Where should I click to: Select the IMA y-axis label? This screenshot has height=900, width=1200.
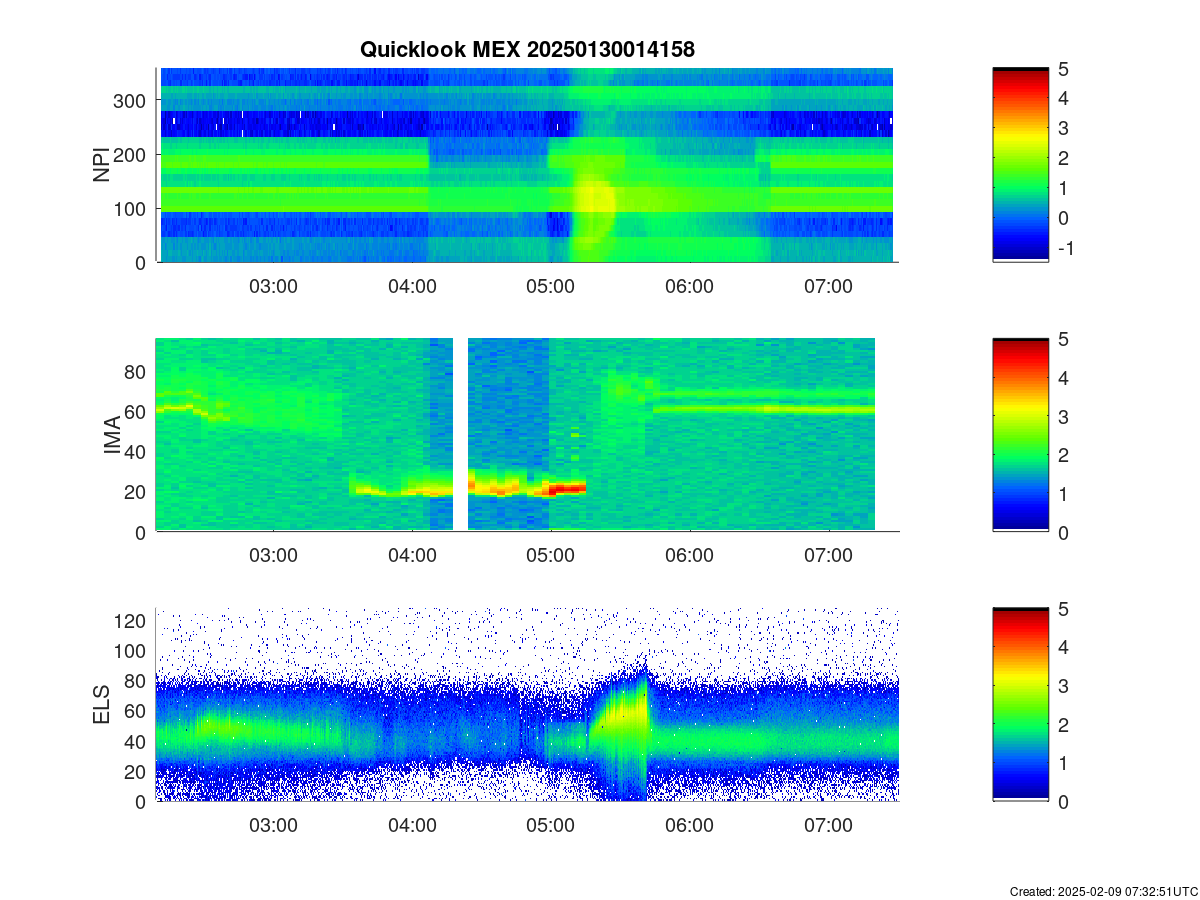(x=112, y=437)
